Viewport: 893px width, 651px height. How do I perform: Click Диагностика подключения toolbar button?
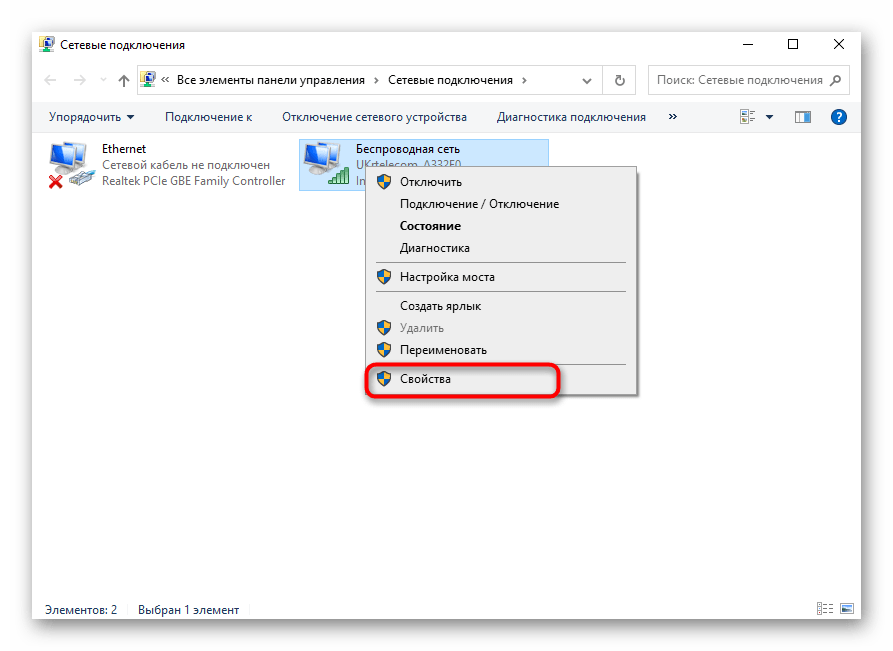(571, 117)
